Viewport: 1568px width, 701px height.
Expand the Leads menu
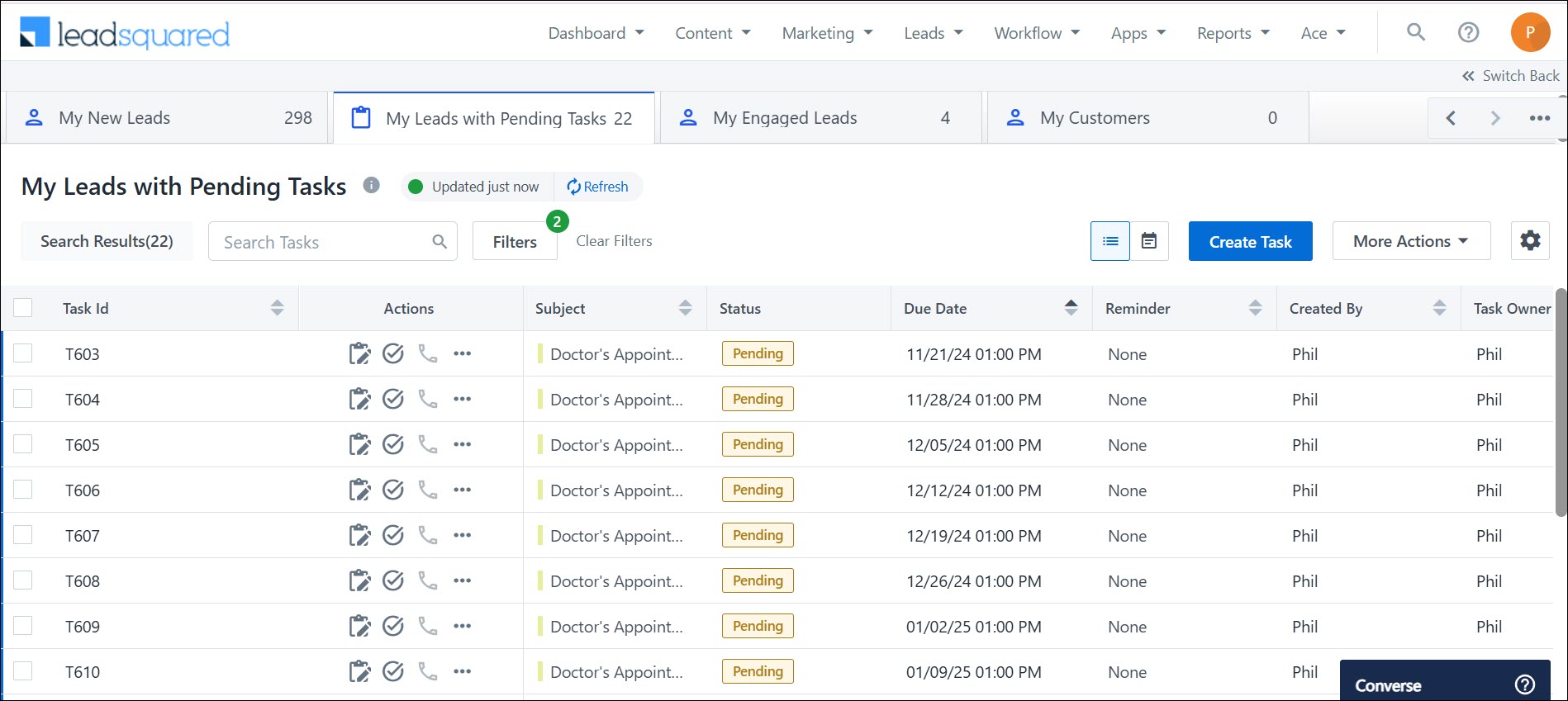(x=934, y=33)
